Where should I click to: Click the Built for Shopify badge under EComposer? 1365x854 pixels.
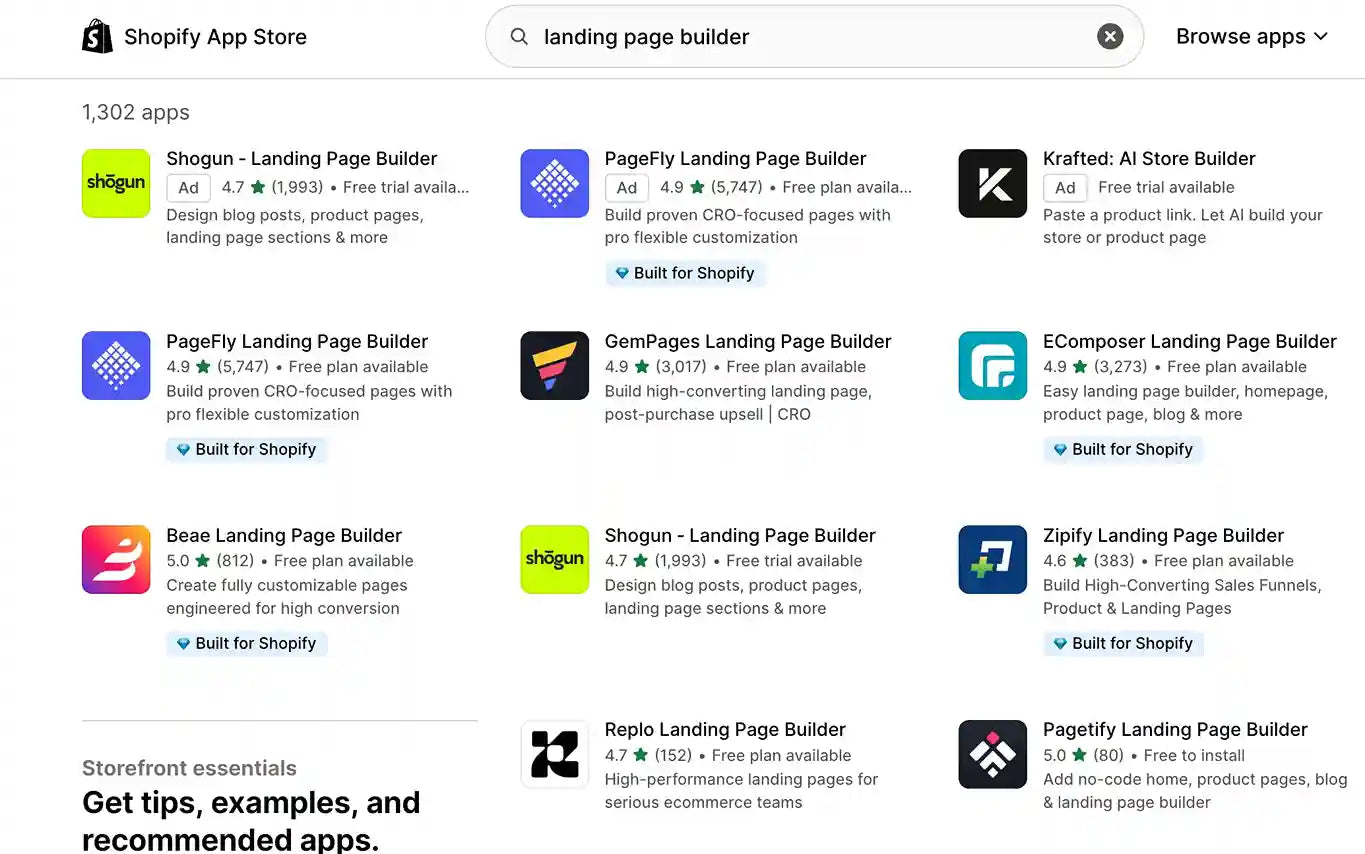[1122, 449]
